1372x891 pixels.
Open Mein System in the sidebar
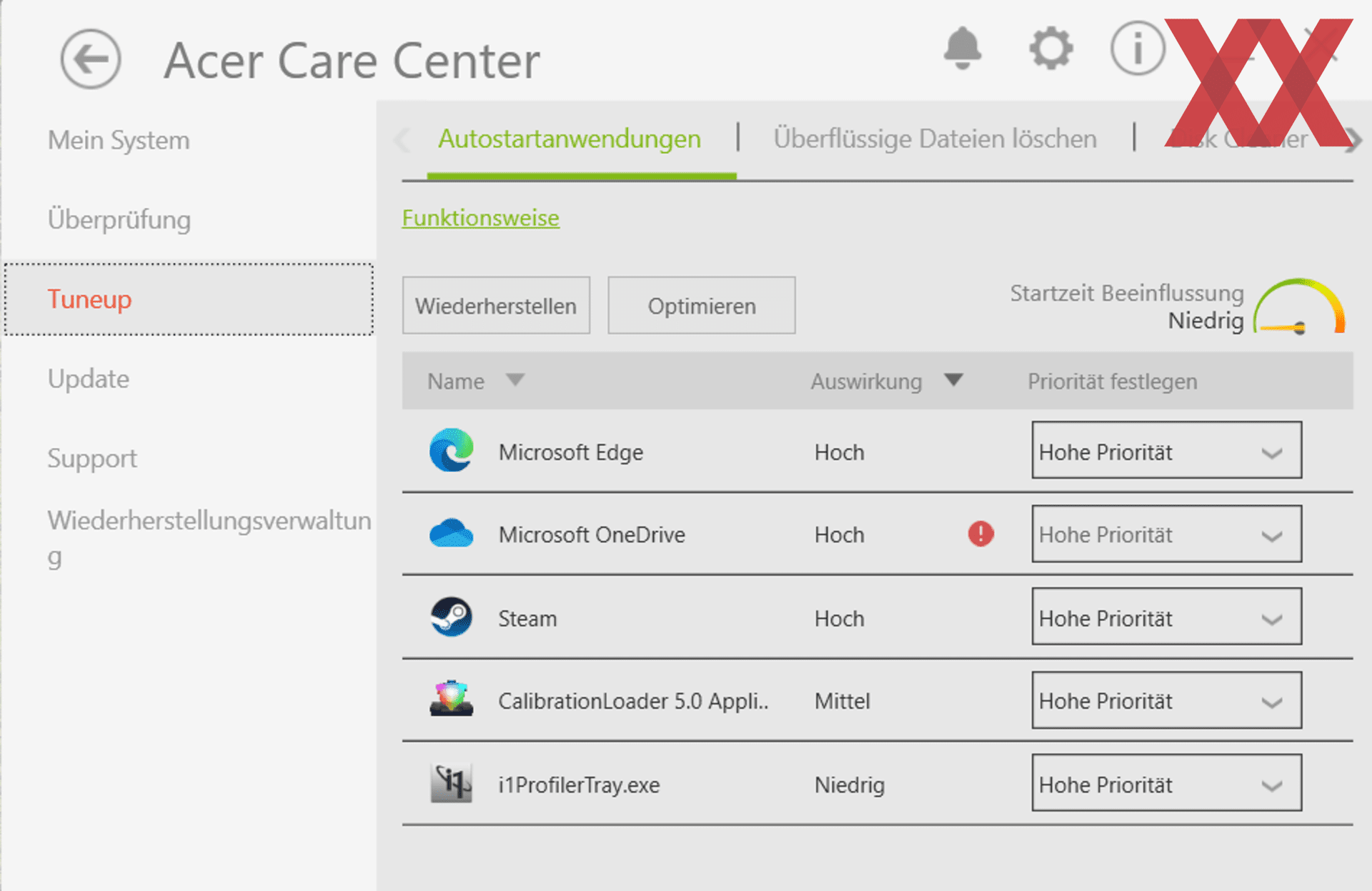119,140
